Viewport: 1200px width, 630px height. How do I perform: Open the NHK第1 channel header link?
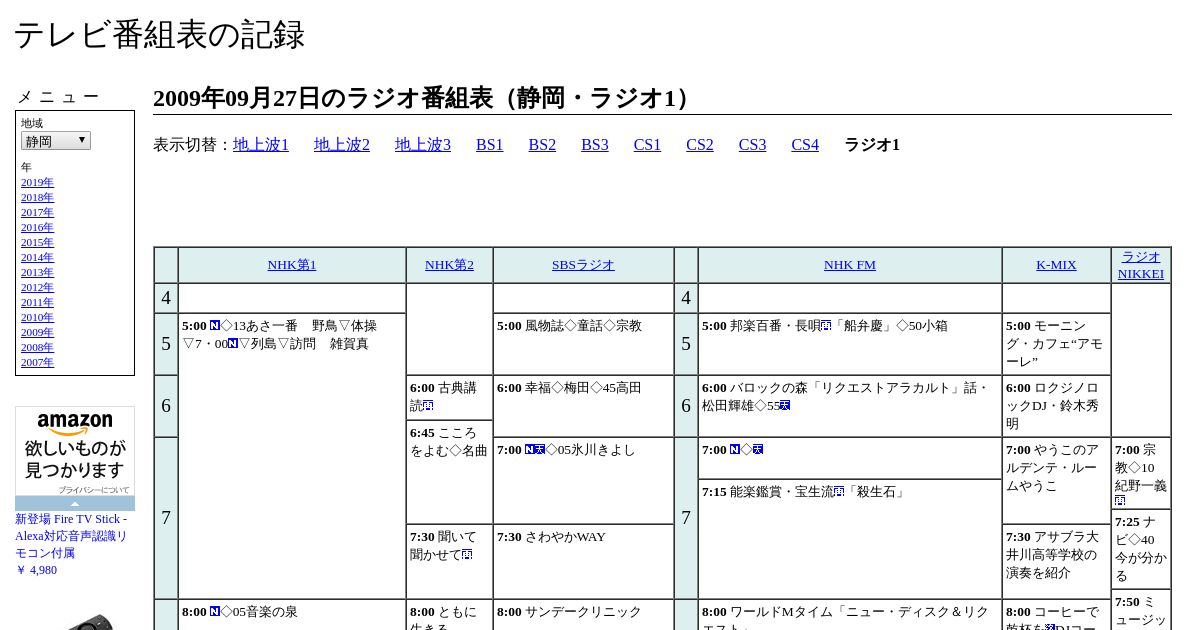tap(292, 265)
